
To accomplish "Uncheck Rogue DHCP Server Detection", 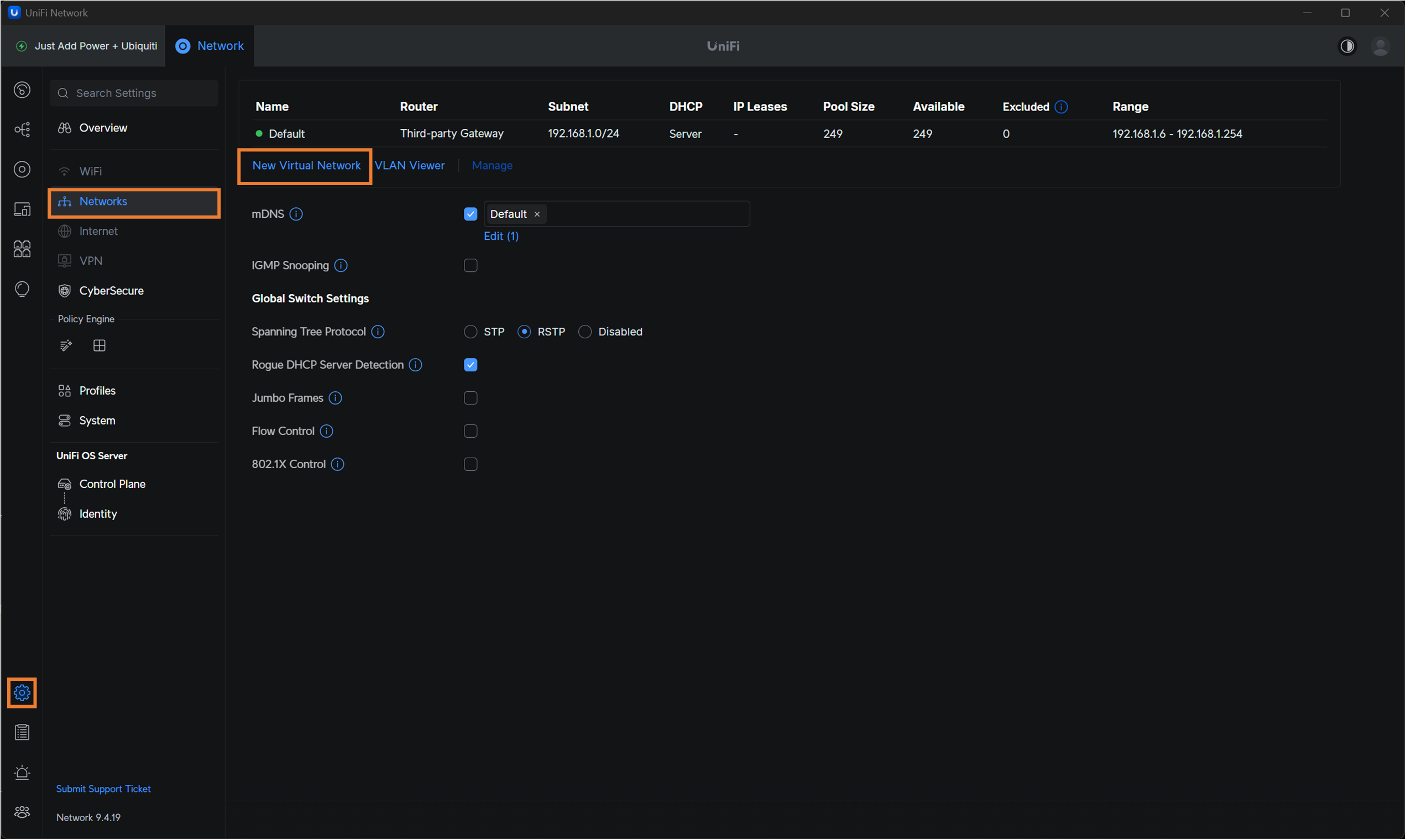I will pos(470,365).
